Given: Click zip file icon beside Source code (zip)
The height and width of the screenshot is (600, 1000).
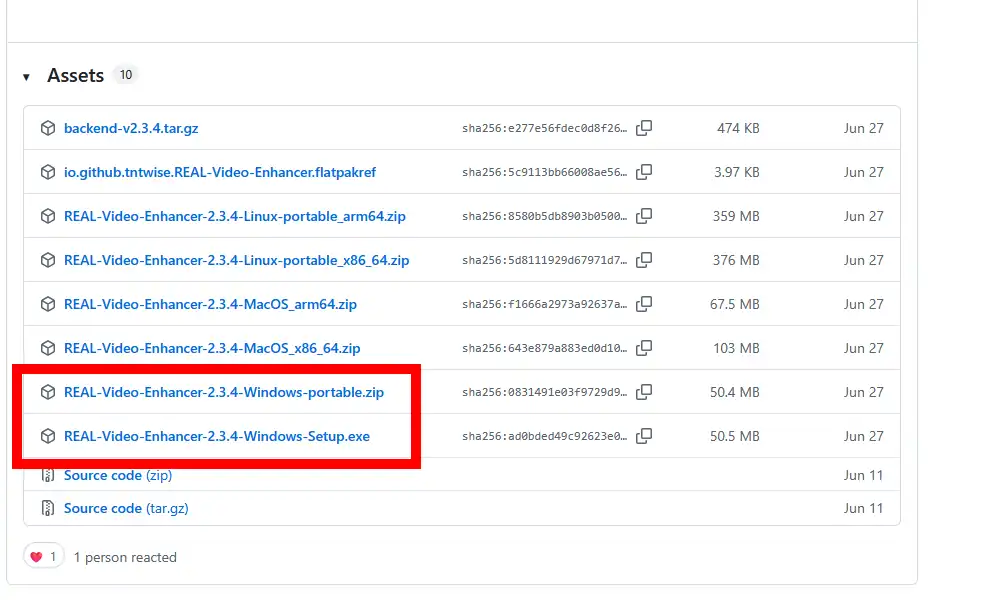Looking at the screenshot, I should pyautogui.click(x=48, y=475).
